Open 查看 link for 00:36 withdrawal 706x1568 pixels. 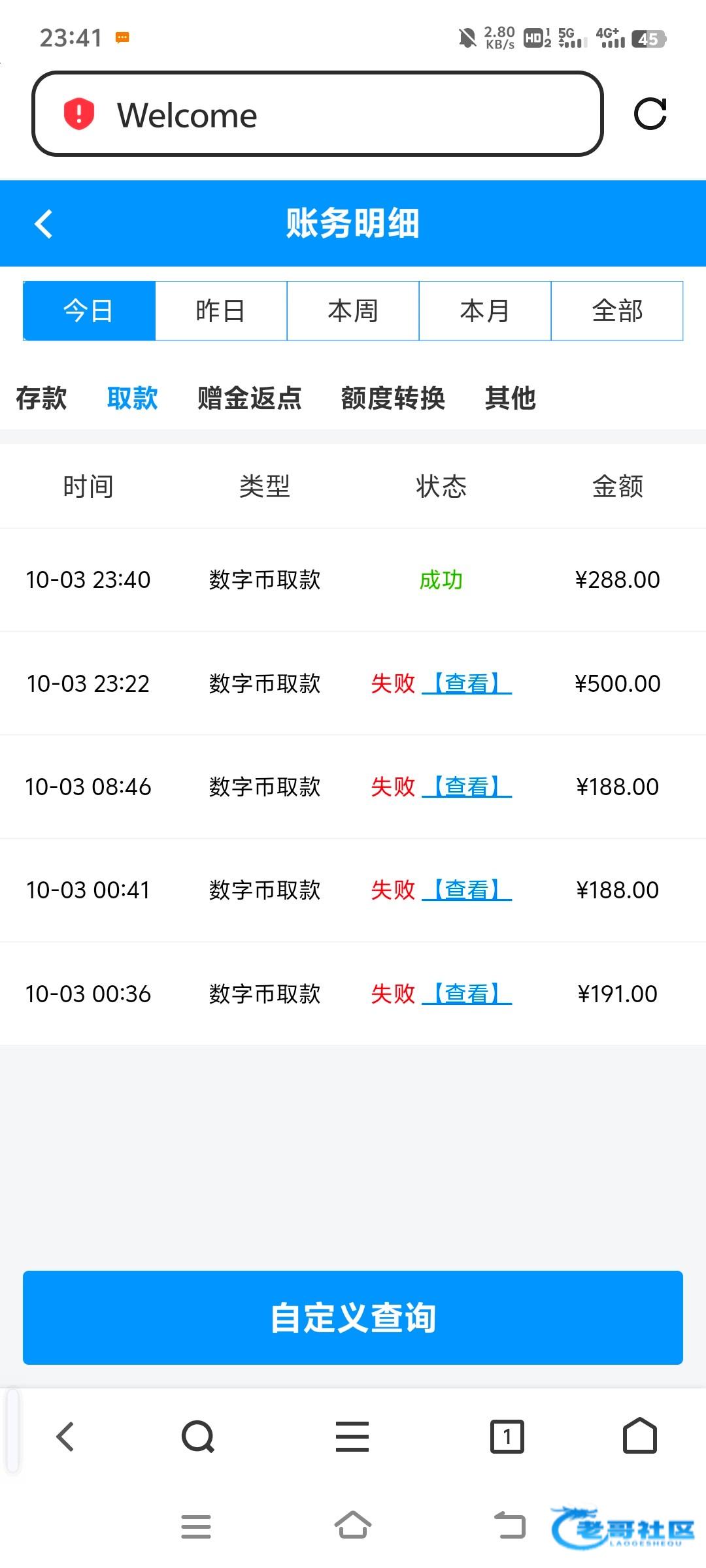pos(467,994)
